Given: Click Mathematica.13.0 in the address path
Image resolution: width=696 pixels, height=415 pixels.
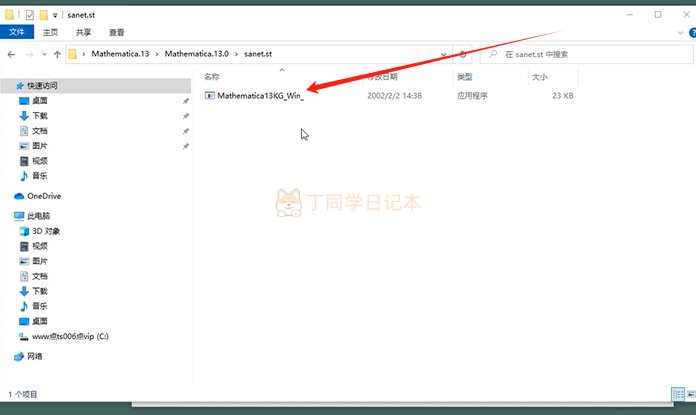Looking at the screenshot, I should tap(197, 54).
